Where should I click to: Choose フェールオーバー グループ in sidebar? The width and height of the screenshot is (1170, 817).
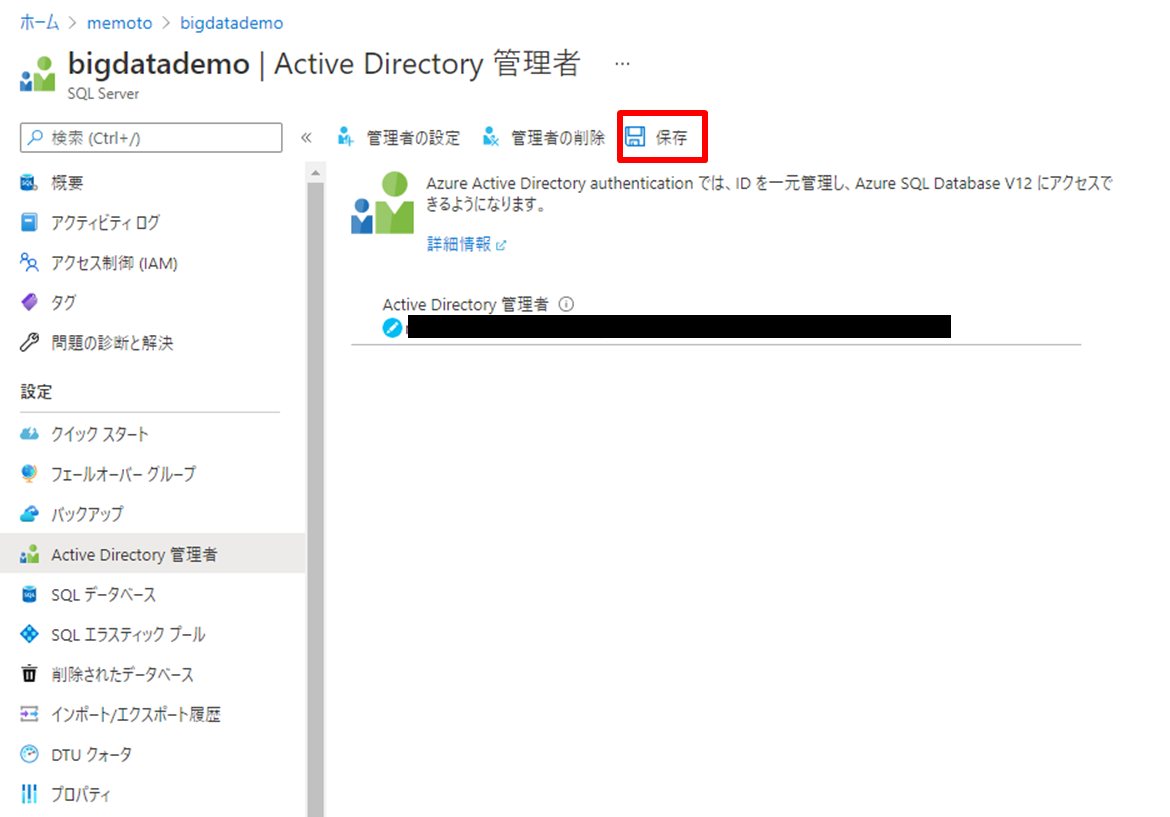coord(123,474)
